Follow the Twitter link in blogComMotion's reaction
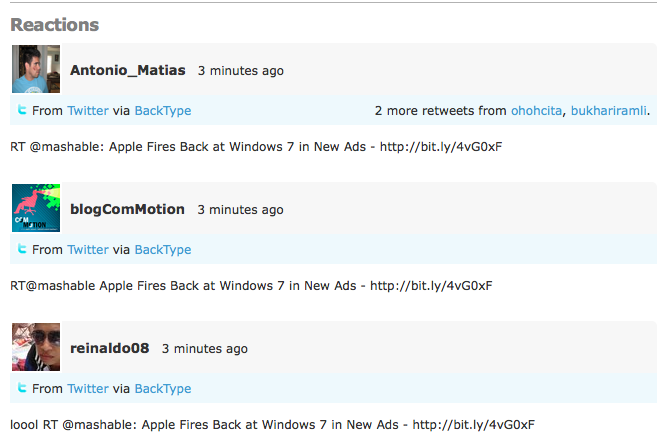Viewport: 669px width, 446px height. click(x=88, y=250)
